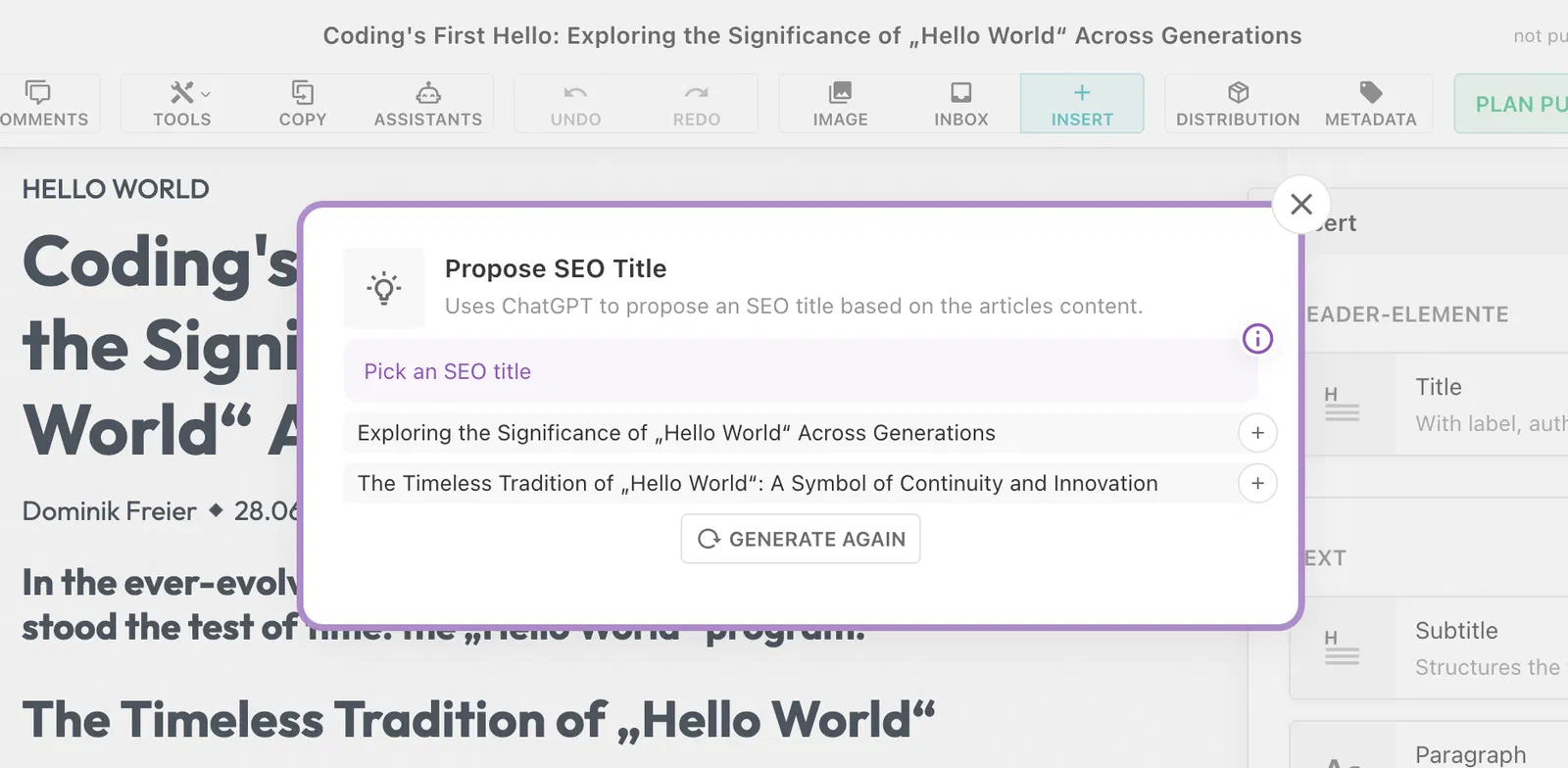The height and width of the screenshot is (768, 1568).
Task: Open the Comments panel
Action: [x=44, y=103]
